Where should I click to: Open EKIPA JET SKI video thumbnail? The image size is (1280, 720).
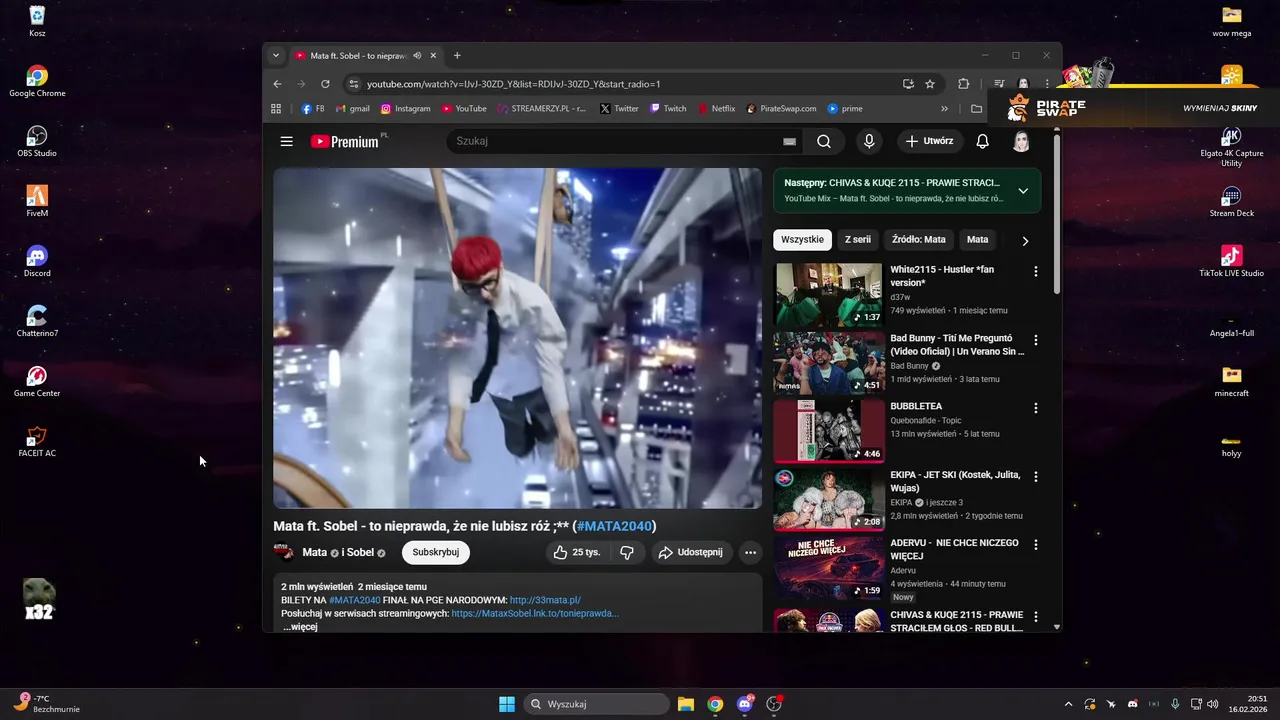[x=828, y=499]
